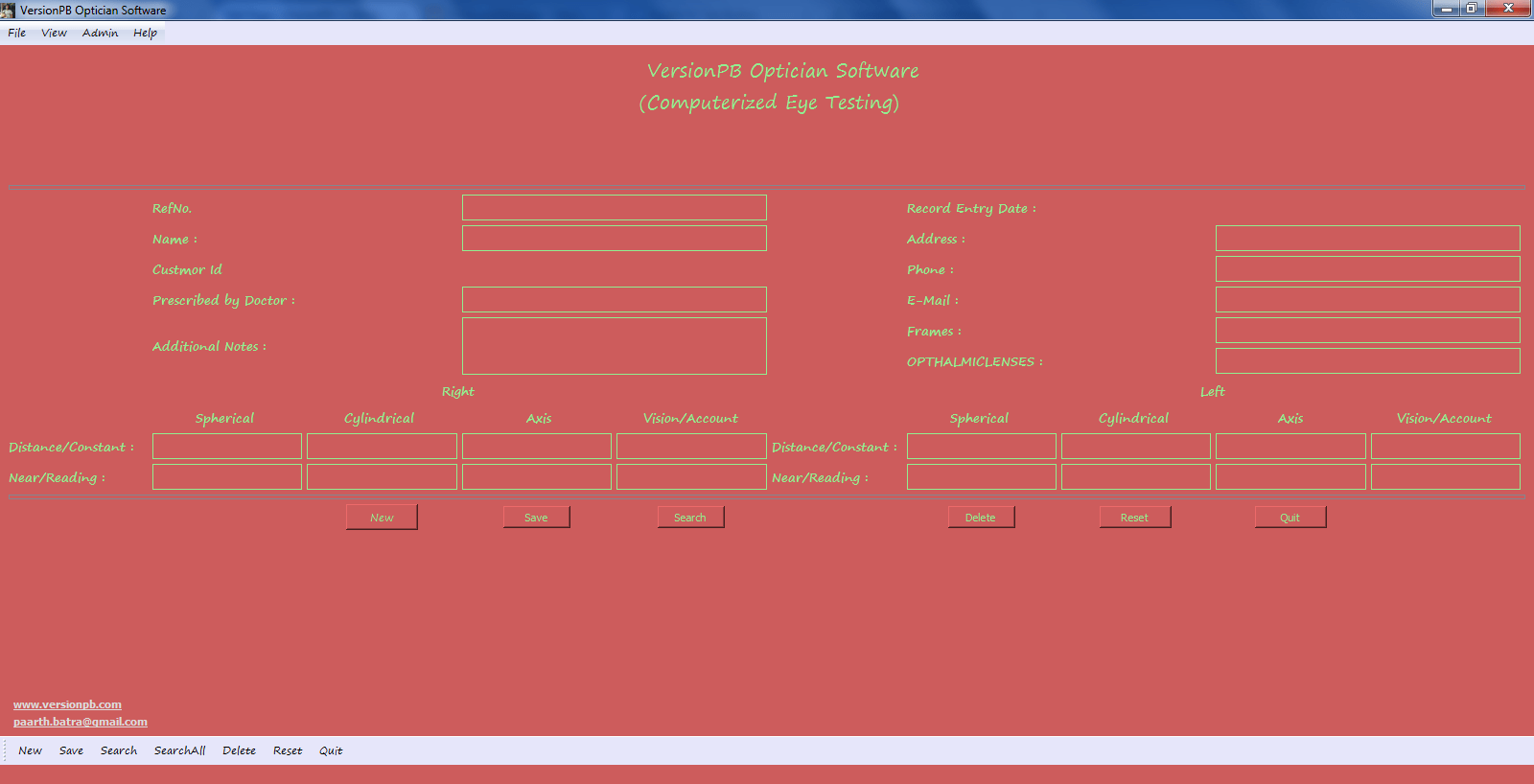This screenshot has width=1534, height=784.
Task: Select Search in the bottom toolbar
Action: [119, 750]
